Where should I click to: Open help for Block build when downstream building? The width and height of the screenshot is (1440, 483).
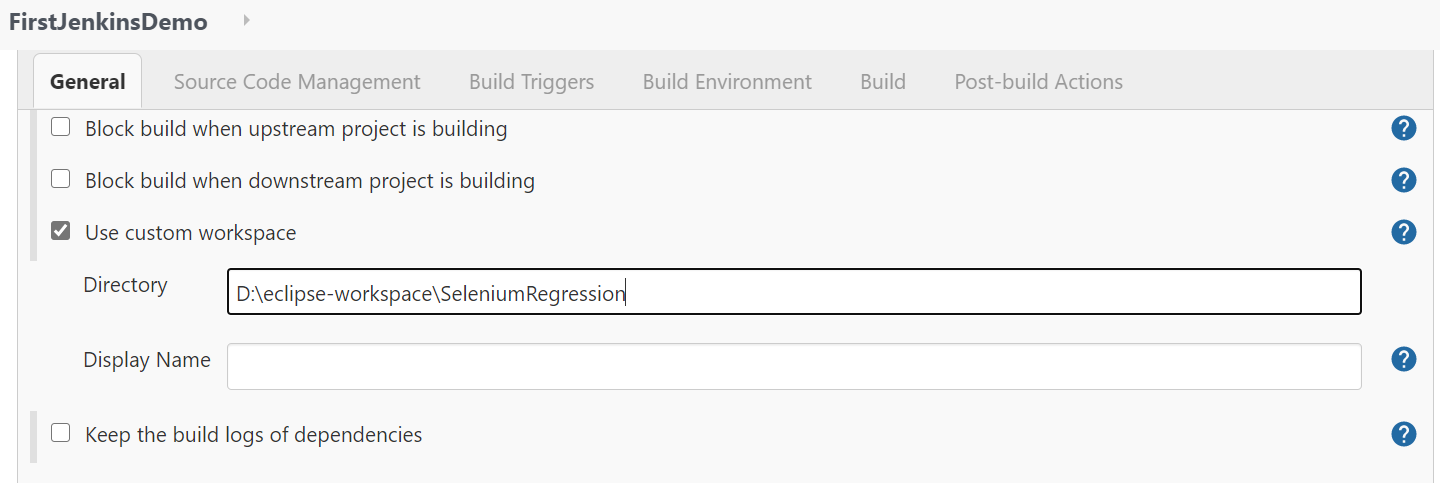pyautogui.click(x=1404, y=180)
